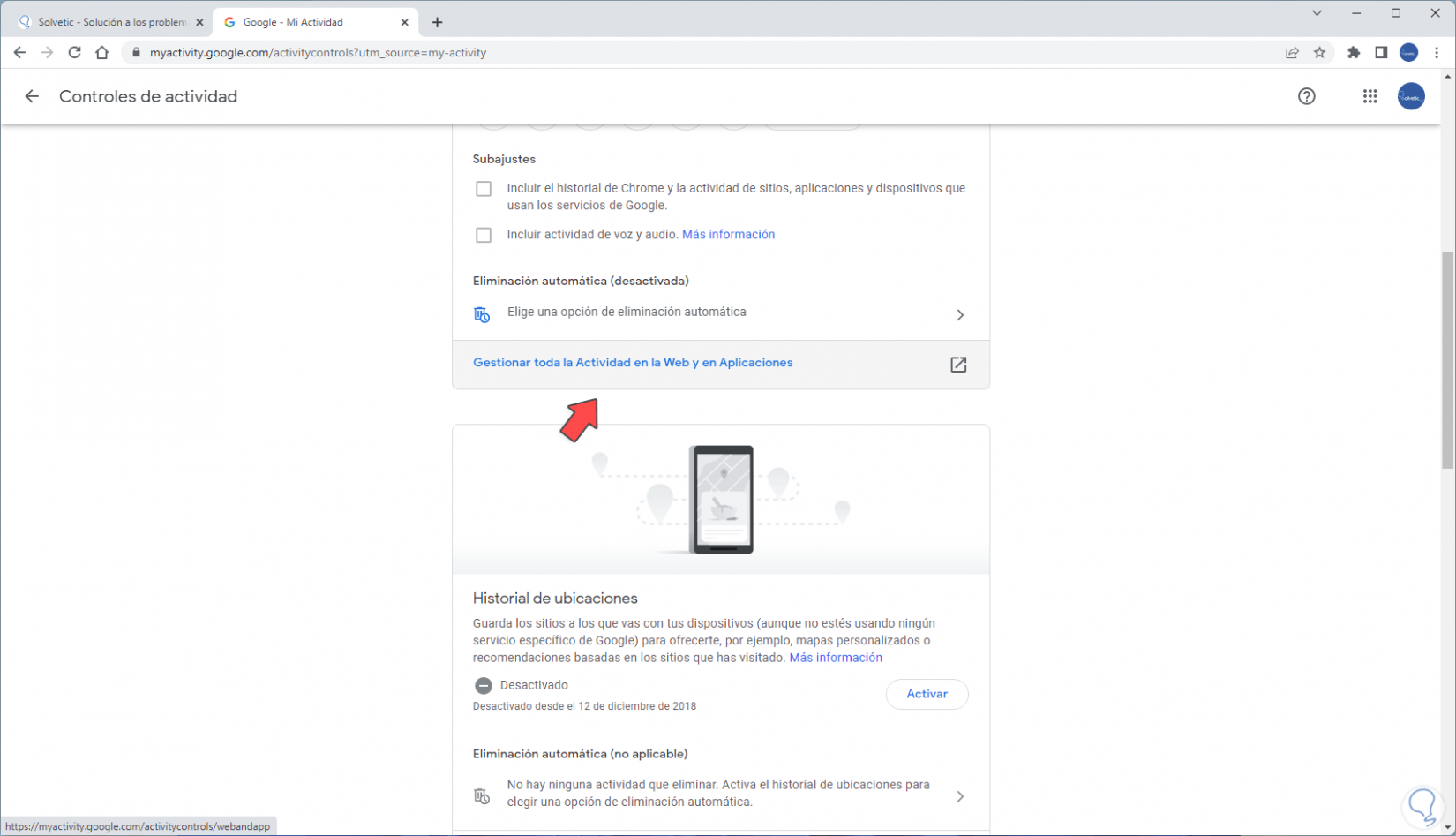This screenshot has width=1456, height=836.
Task: Click the scrollbar down arrow
Action: point(1447,828)
